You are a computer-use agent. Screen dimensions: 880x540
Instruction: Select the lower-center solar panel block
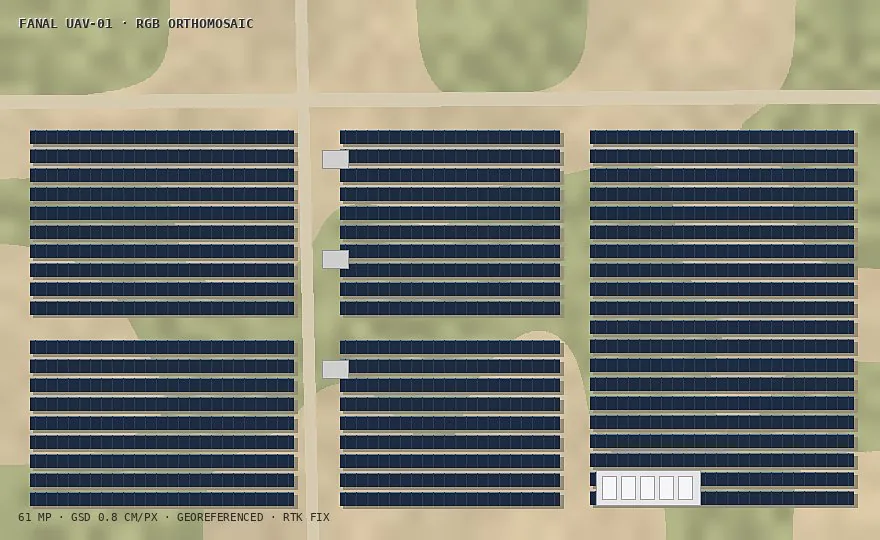point(450,423)
